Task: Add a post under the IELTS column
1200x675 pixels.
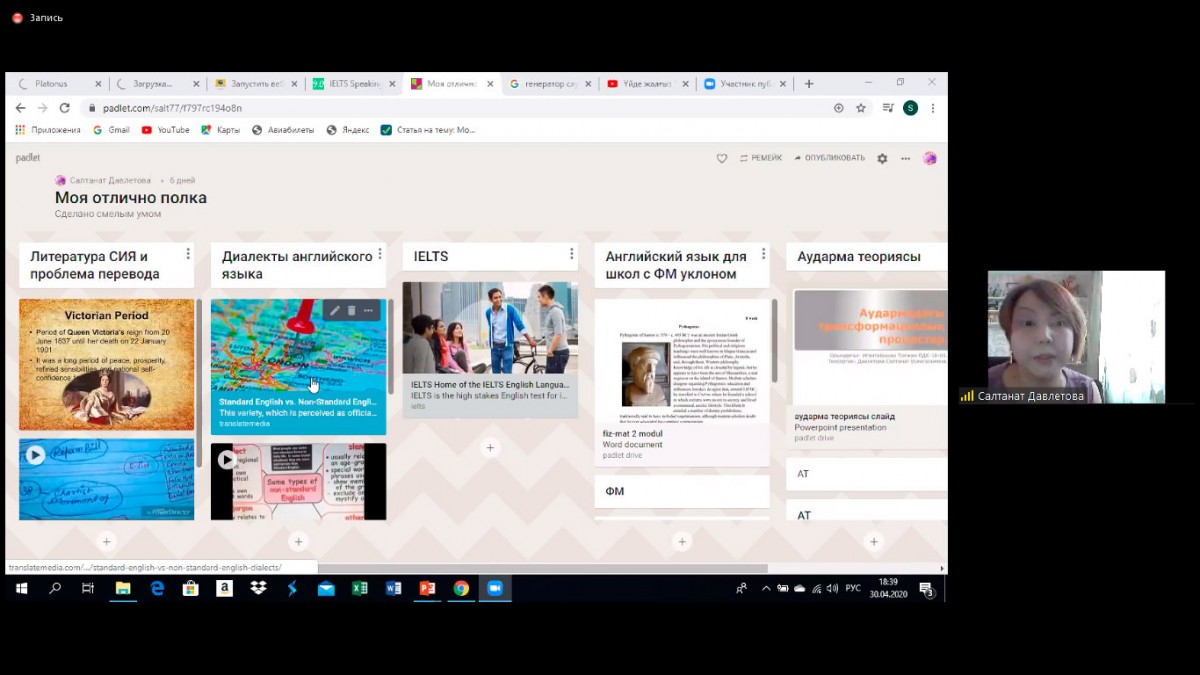Action: tap(490, 448)
